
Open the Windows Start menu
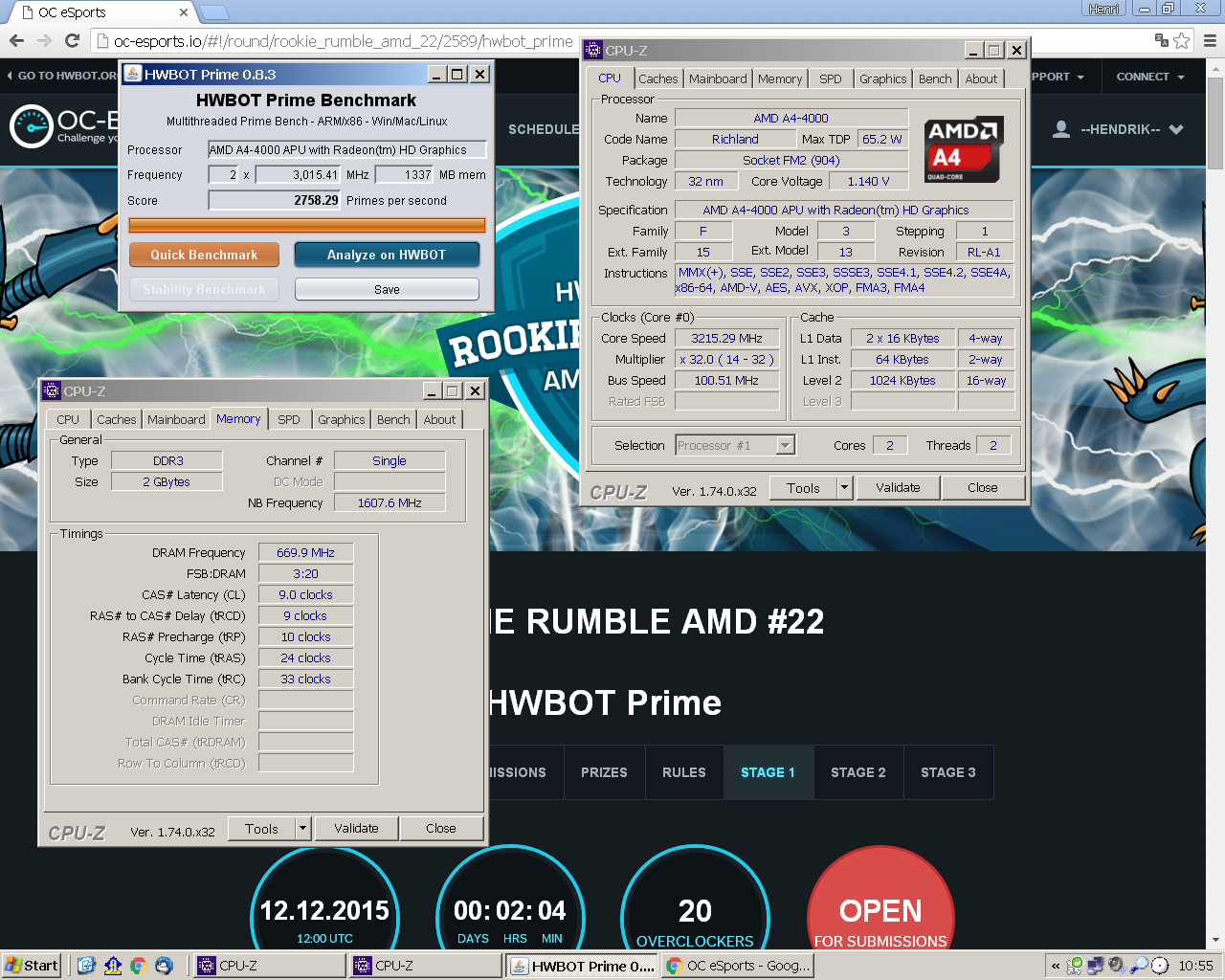[32, 966]
